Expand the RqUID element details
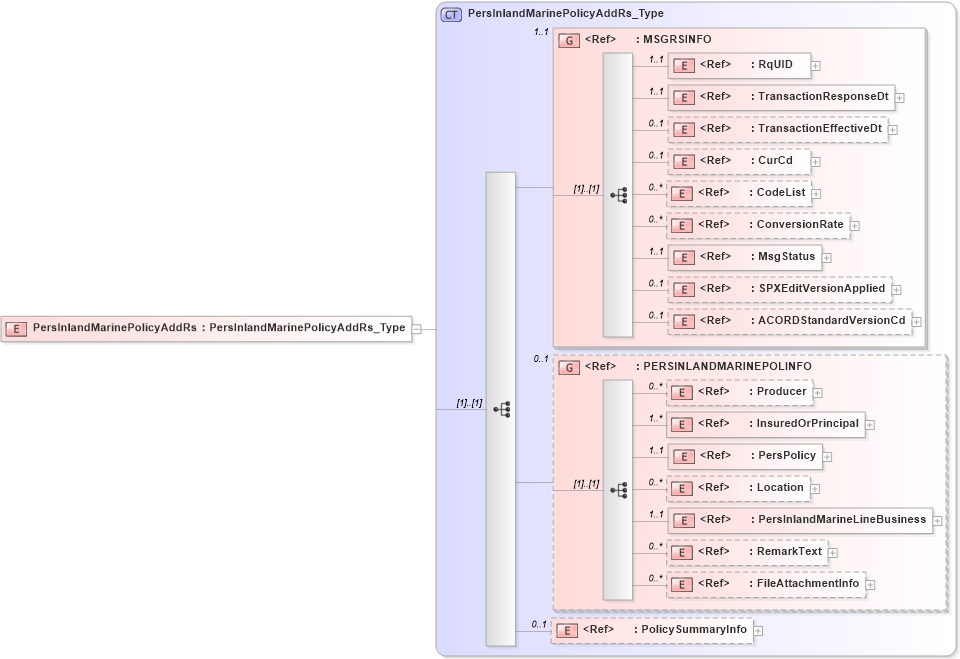 pos(815,65)
